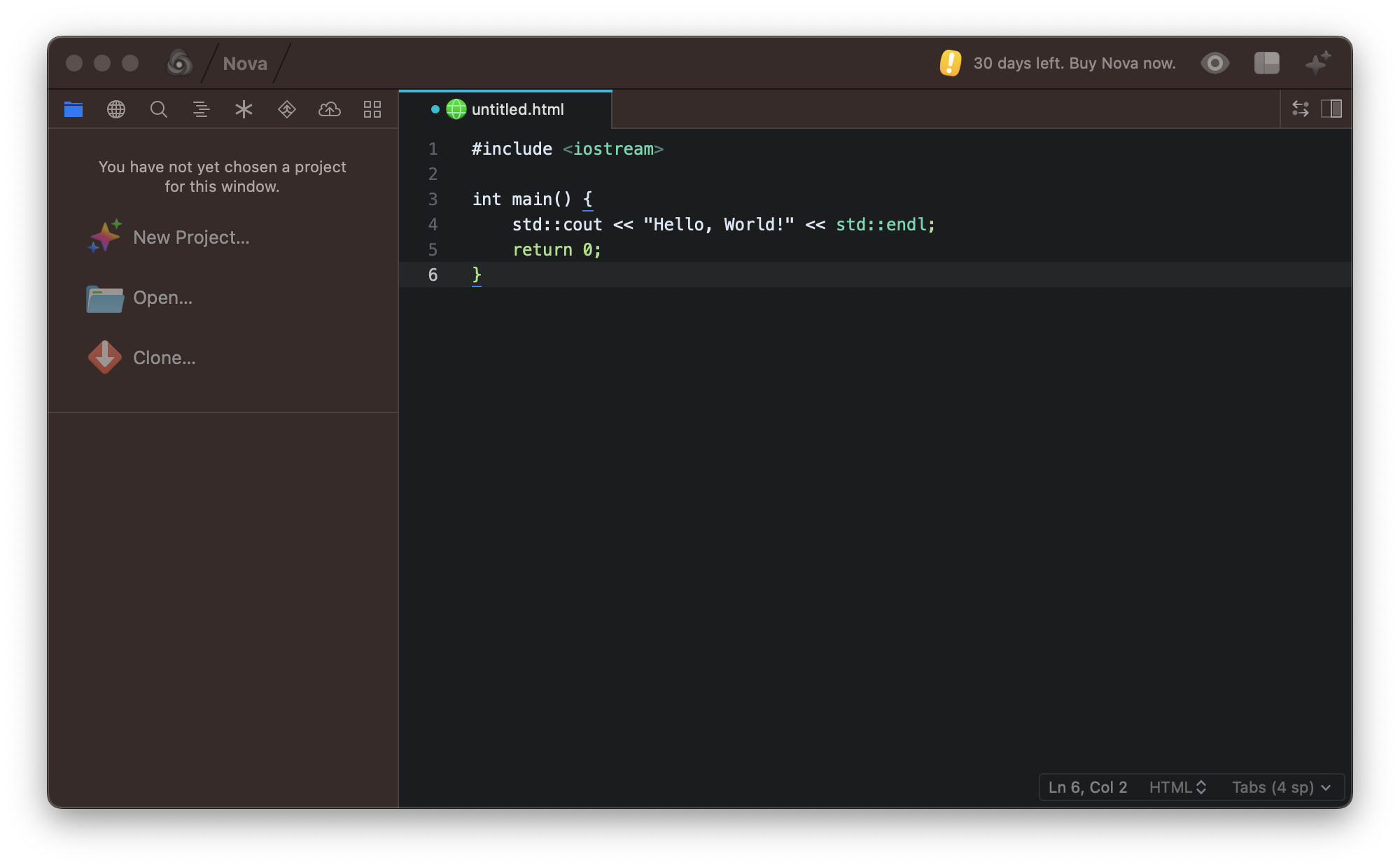The height and width of the screenshot is (867, 1400).
Task: Click the globe file icon on untitled.html tab
Action: tap(456, 109)
